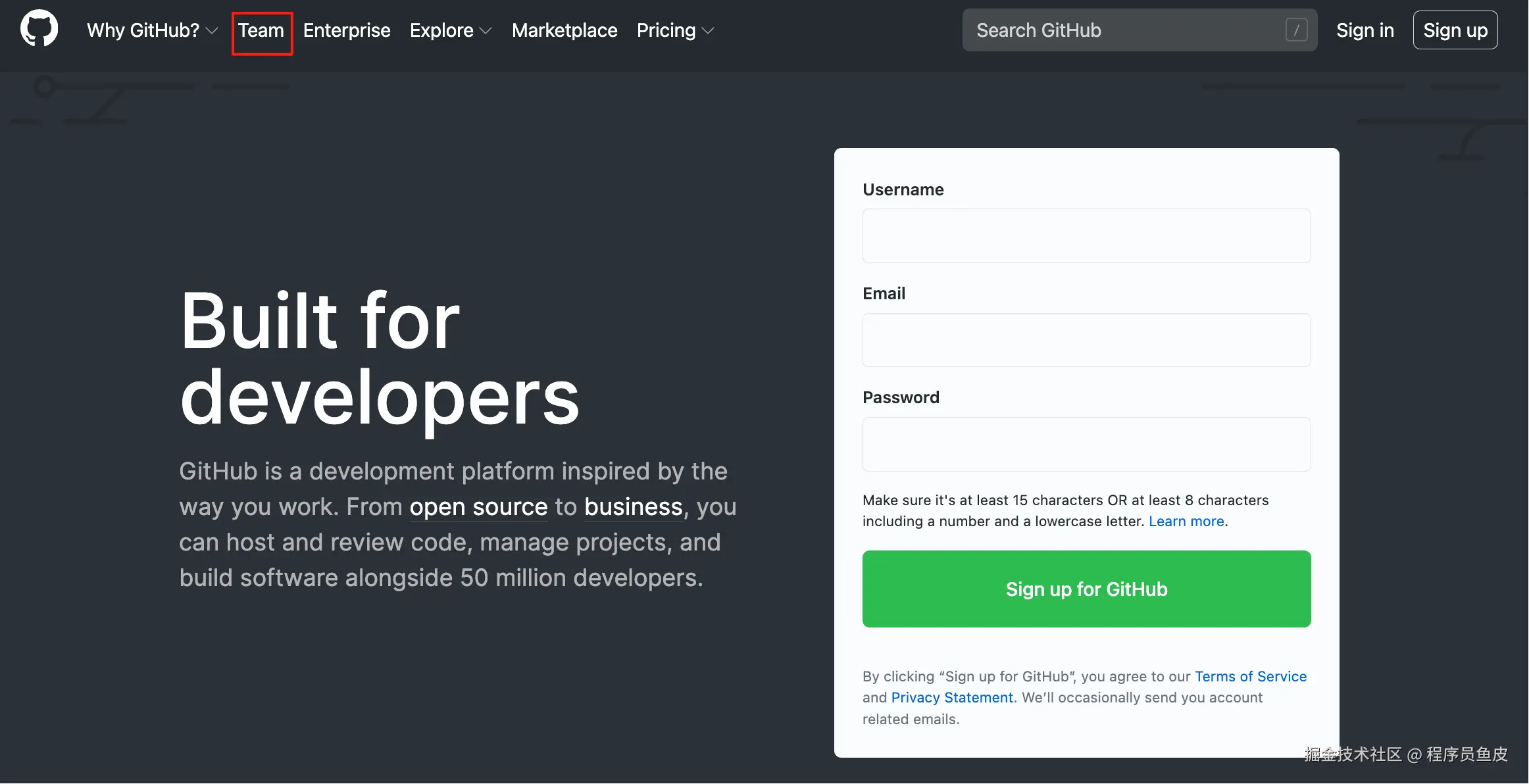Open the Pricing dropdown menu
The height and width of the screenshot is (784, 1529).
pyautogui.click(x=674, y=30)
